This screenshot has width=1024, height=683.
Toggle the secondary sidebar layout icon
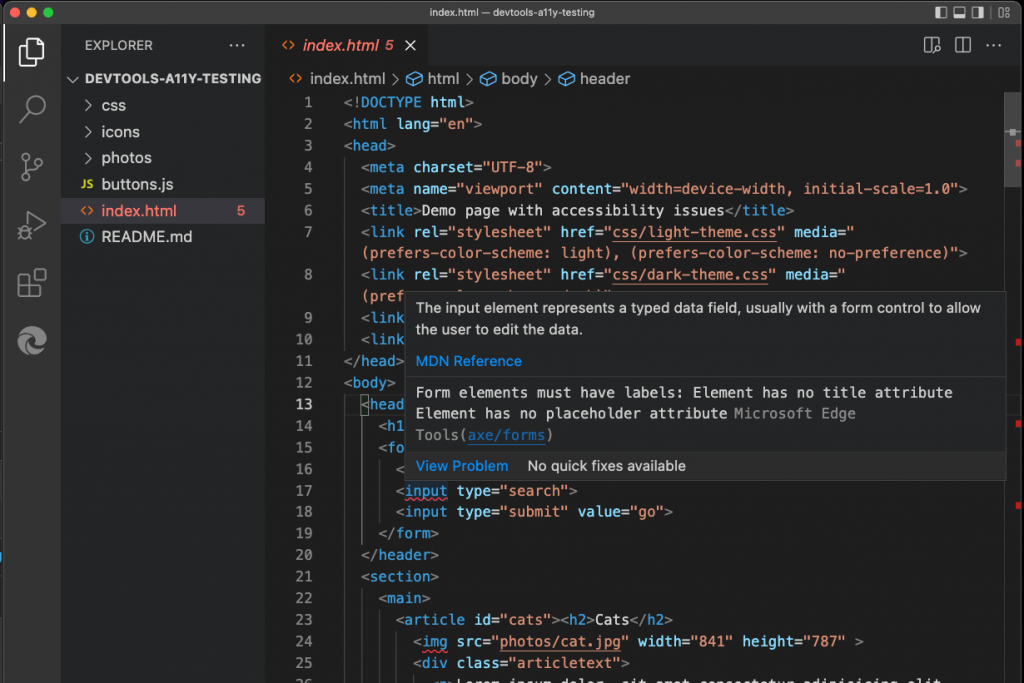click(x=978, y=12)
